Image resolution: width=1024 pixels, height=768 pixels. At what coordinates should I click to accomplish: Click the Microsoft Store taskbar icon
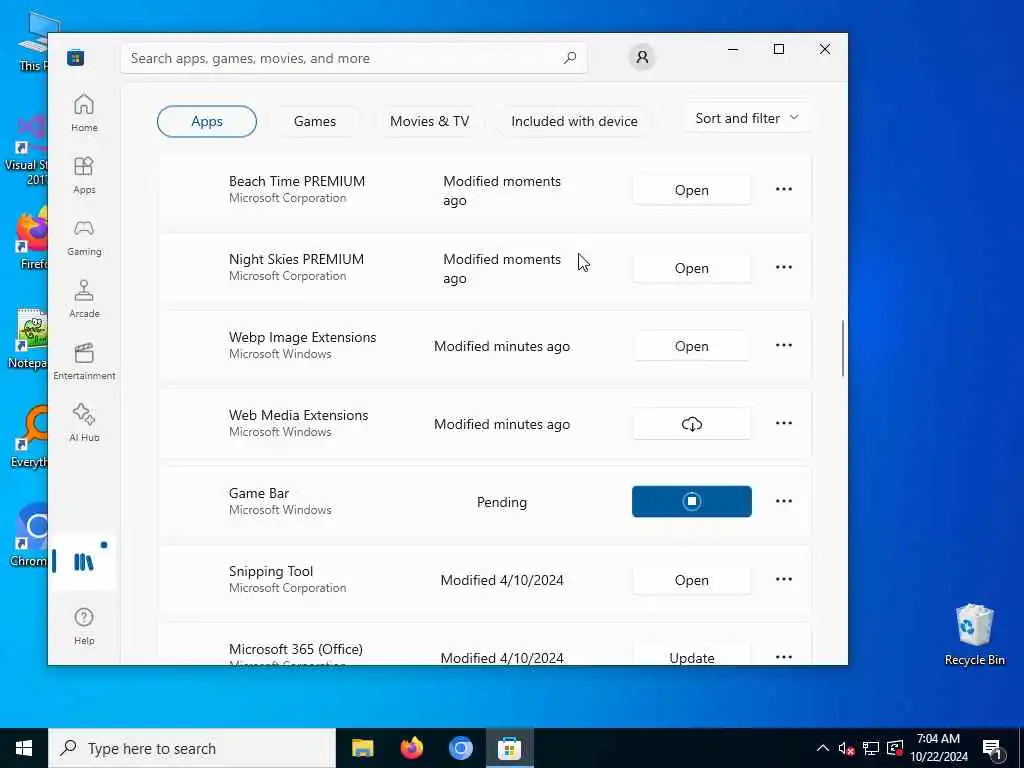pos(509,748)
